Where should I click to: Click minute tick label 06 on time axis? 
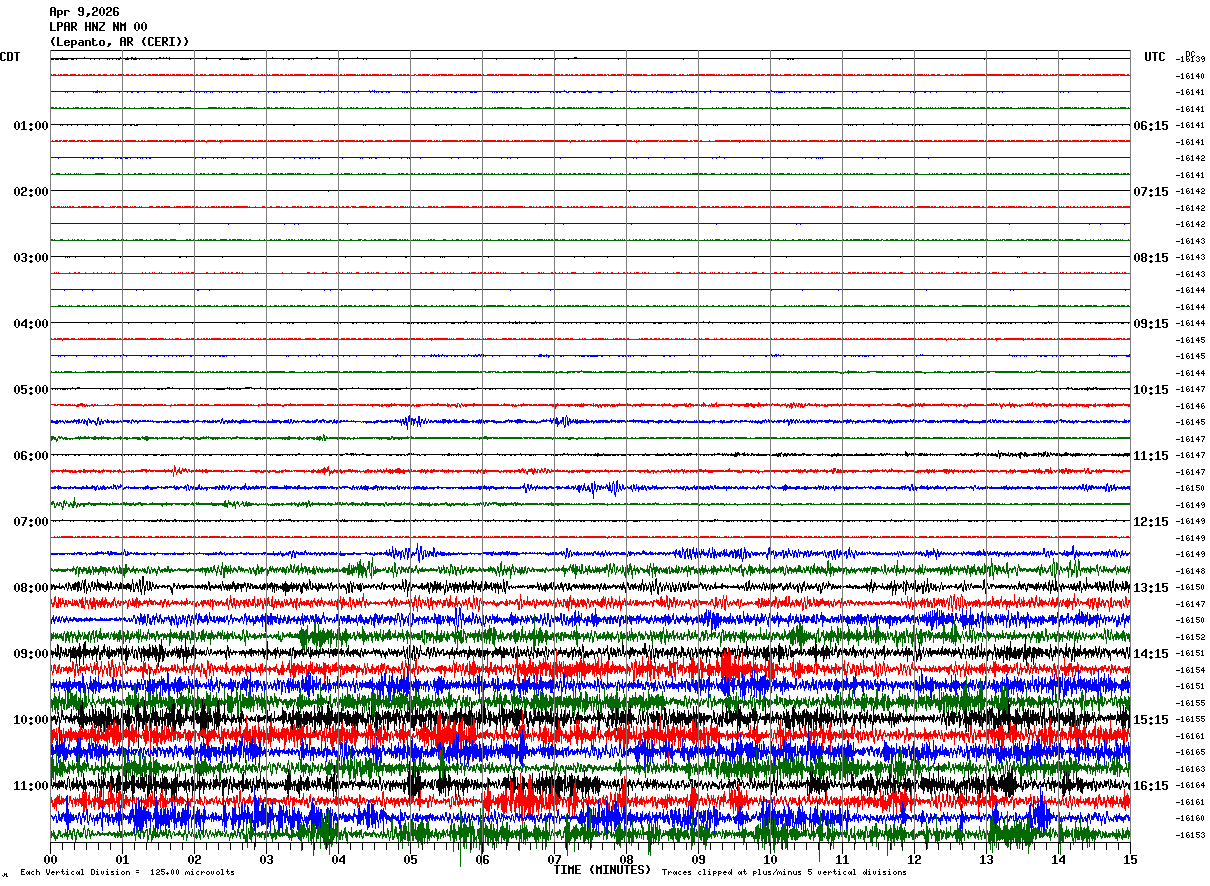(483, 859)
